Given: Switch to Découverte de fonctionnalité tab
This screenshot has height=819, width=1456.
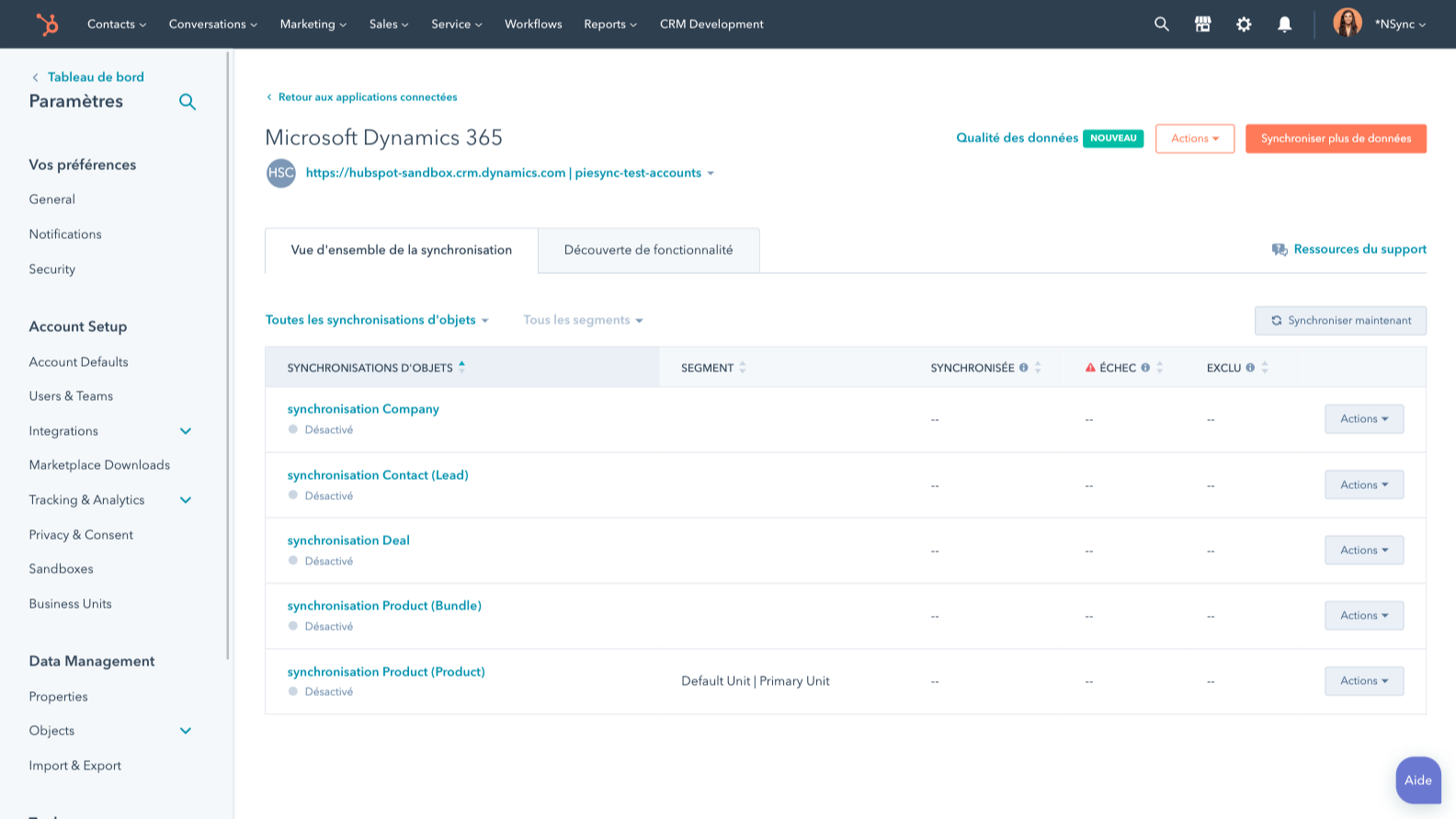Looking at the screenshot, I should (x=649, y=250).
